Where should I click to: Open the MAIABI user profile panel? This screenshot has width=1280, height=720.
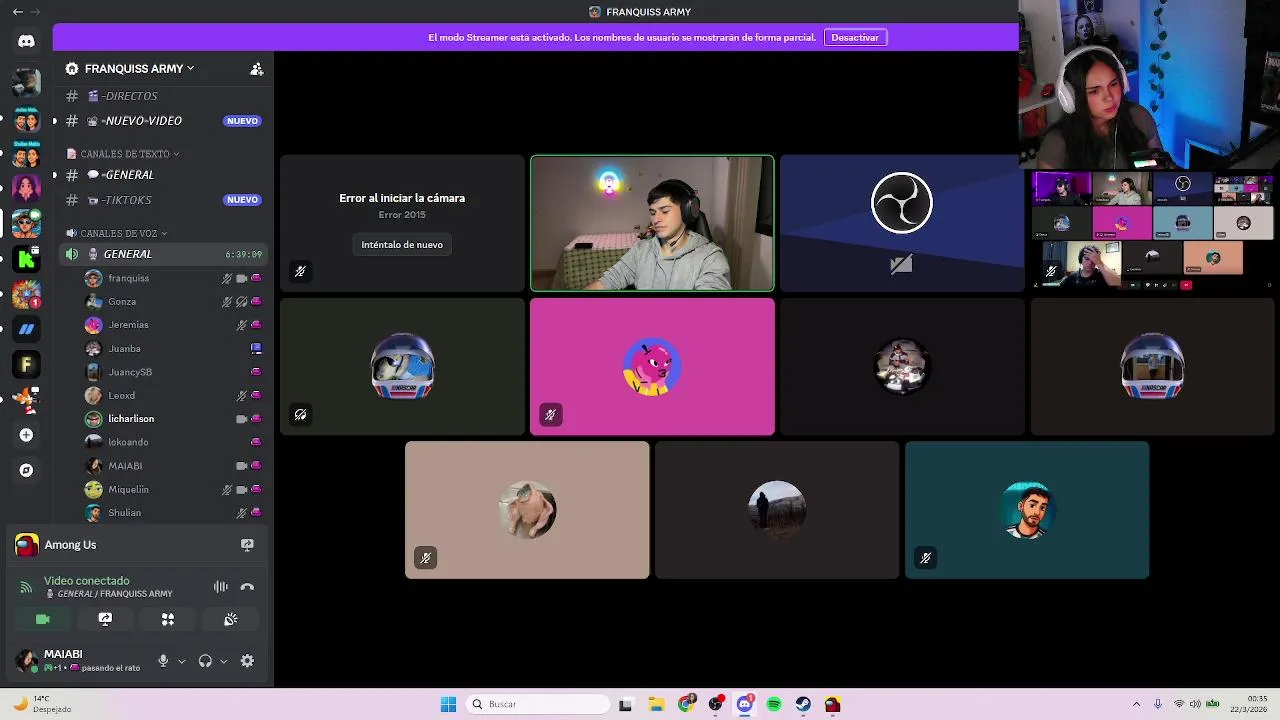click(x=80, y=660)
